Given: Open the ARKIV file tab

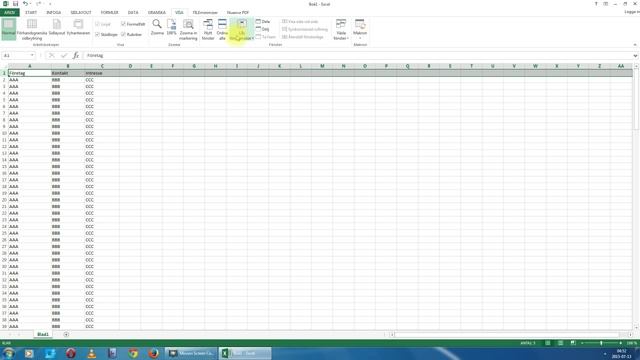Looking at the screenshot, I should coord(9,13).
